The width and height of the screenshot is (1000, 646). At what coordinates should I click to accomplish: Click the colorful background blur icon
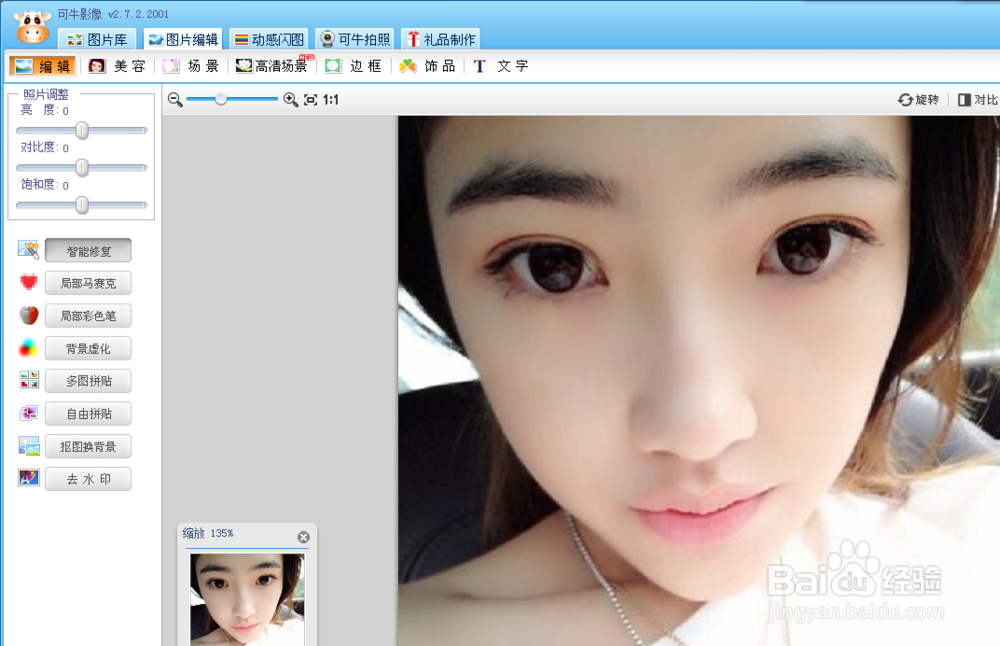[29, 348]
